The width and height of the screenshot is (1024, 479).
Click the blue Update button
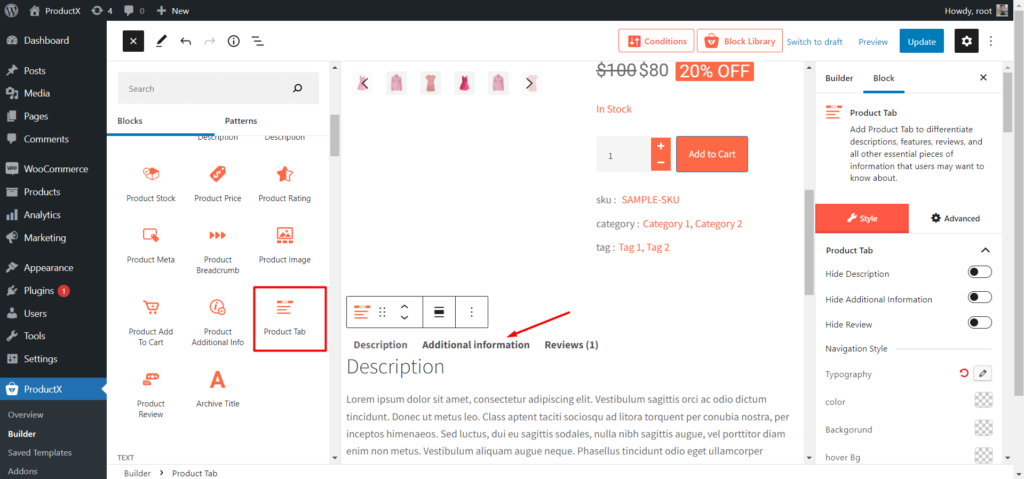point(921,41)
